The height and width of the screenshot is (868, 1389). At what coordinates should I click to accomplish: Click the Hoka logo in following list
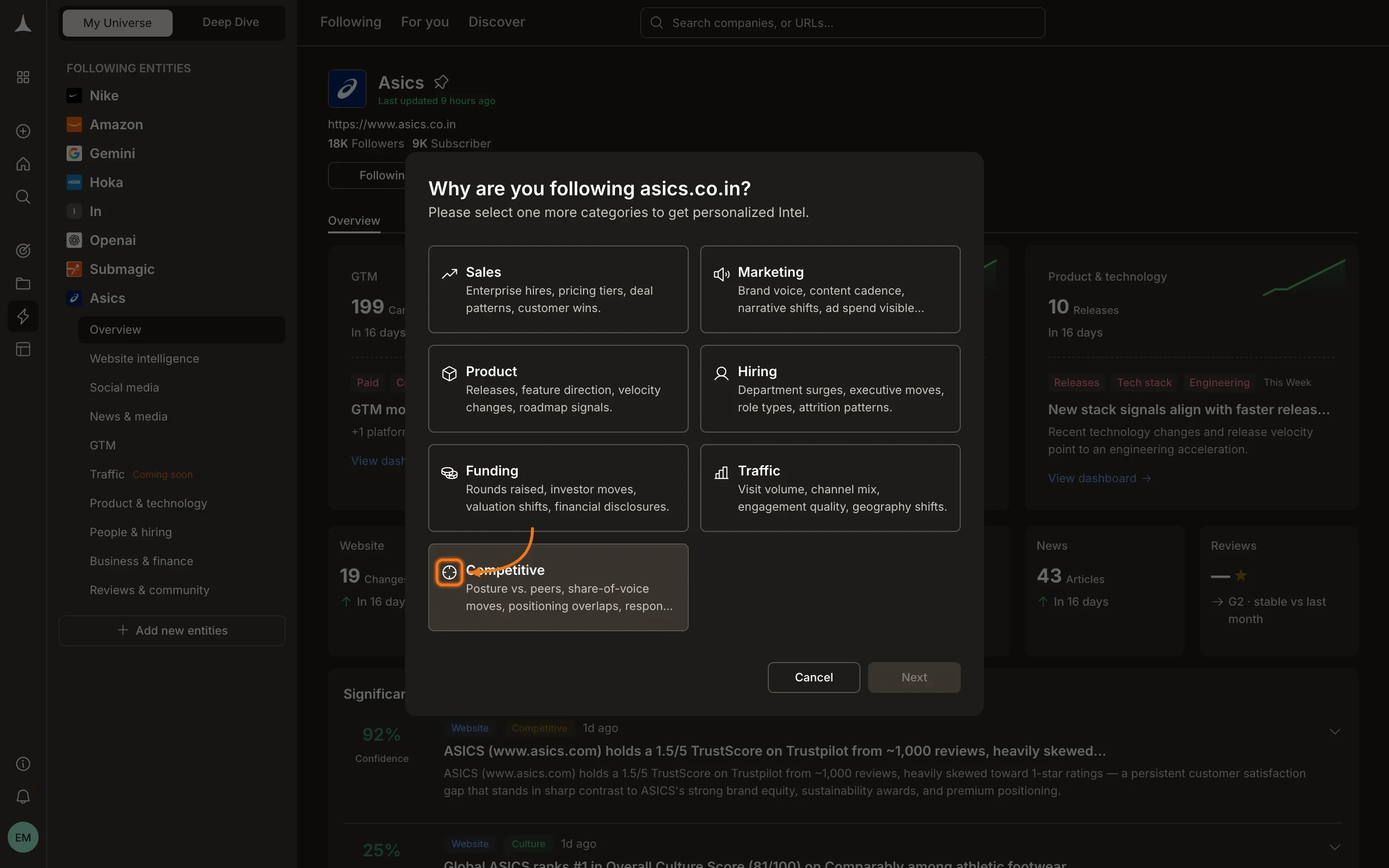pos(74,182)
